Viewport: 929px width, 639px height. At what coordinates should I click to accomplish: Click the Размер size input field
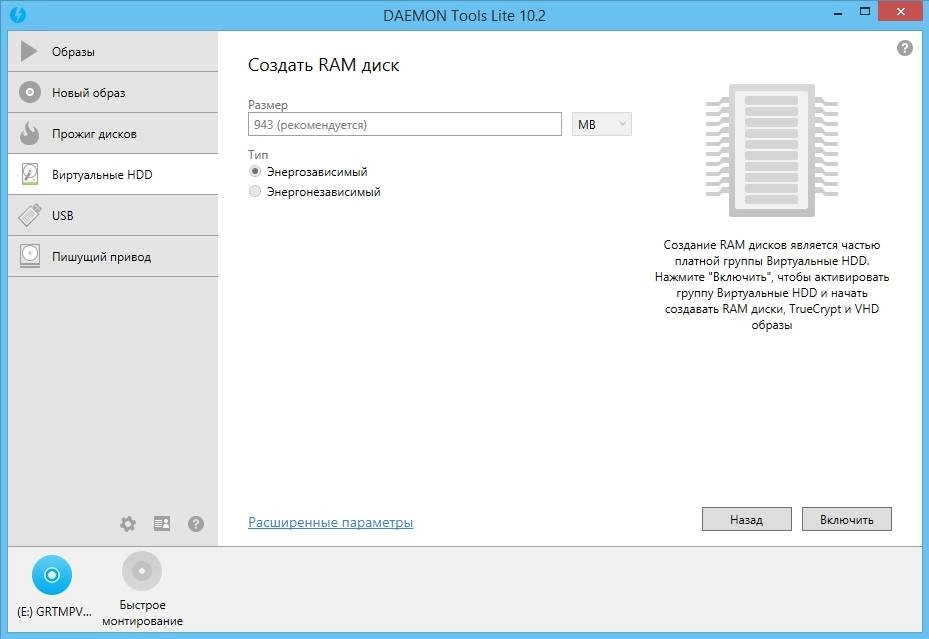pyautogui.click(x=405, y=124)
